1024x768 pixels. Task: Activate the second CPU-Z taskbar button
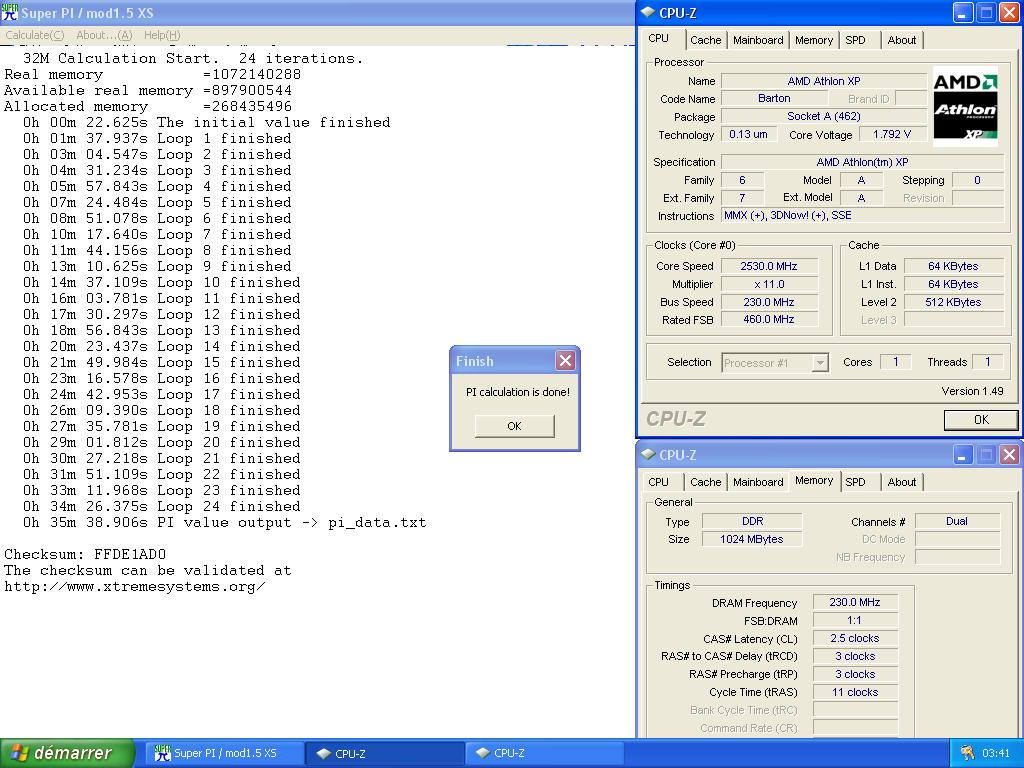point(545,753)
